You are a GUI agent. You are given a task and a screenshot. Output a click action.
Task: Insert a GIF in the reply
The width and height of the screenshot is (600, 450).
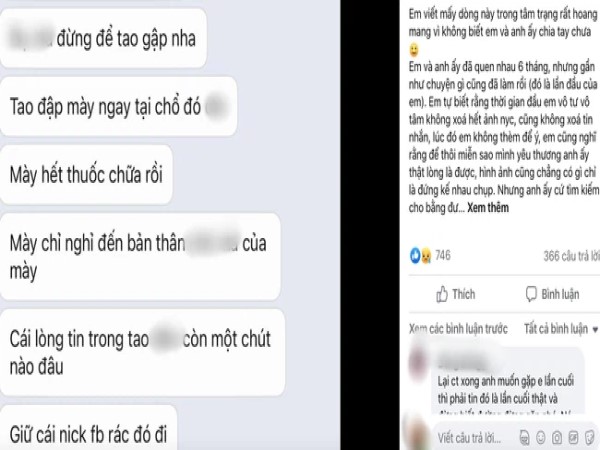573,437
